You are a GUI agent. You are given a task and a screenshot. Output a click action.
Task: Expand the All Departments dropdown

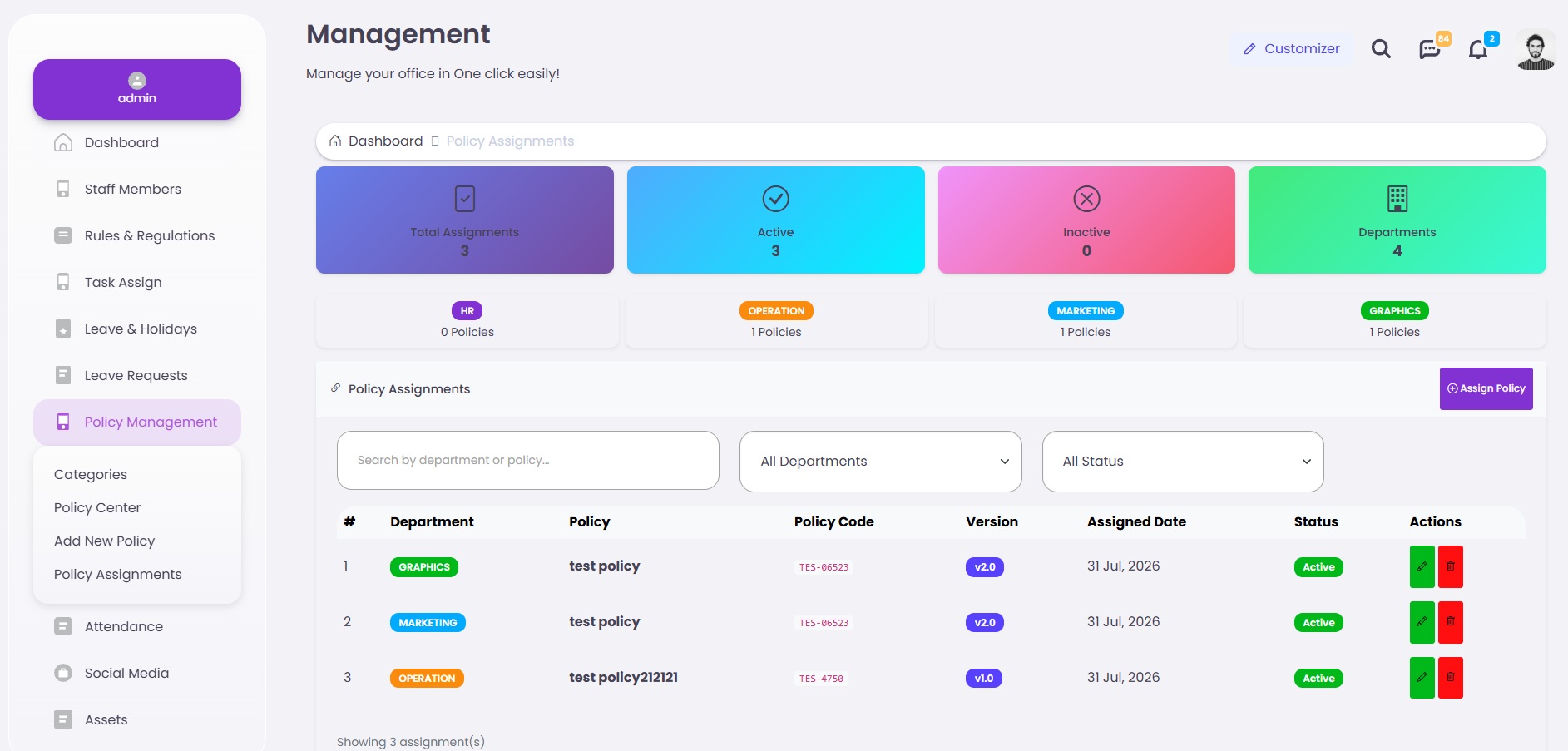tap(881, 462)
